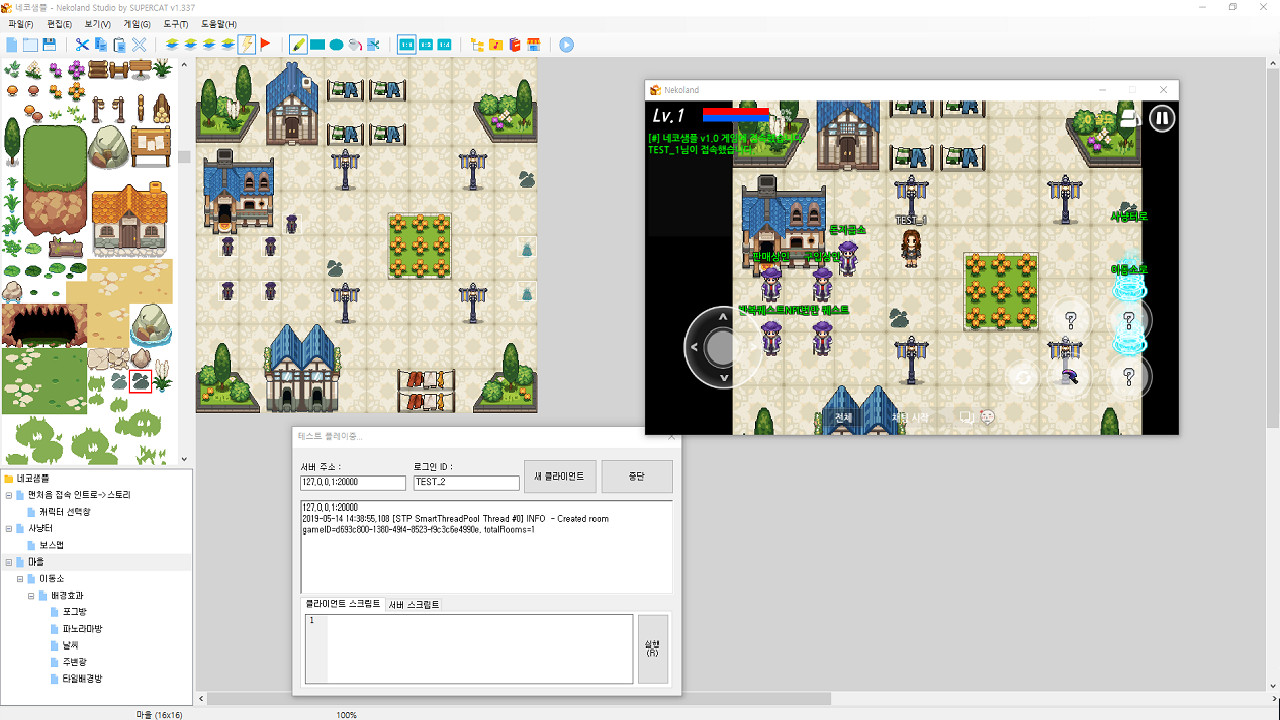Click the lightning test-play icon
Viewport: 1280px width, 720px height.
tap(247, 44)
